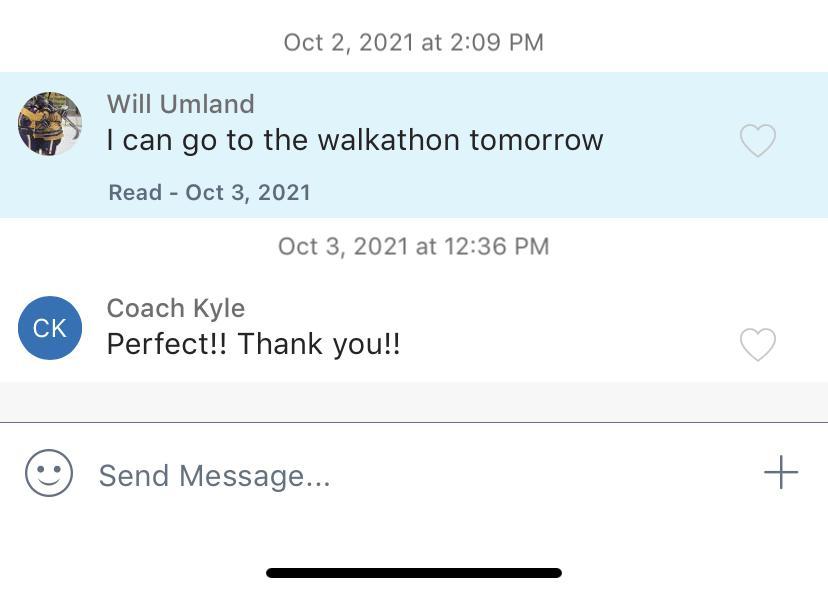The width and height of the screenshot is (828, 594).
Task: Open the emoji picker smiley icon
Action: coord(49,473)
